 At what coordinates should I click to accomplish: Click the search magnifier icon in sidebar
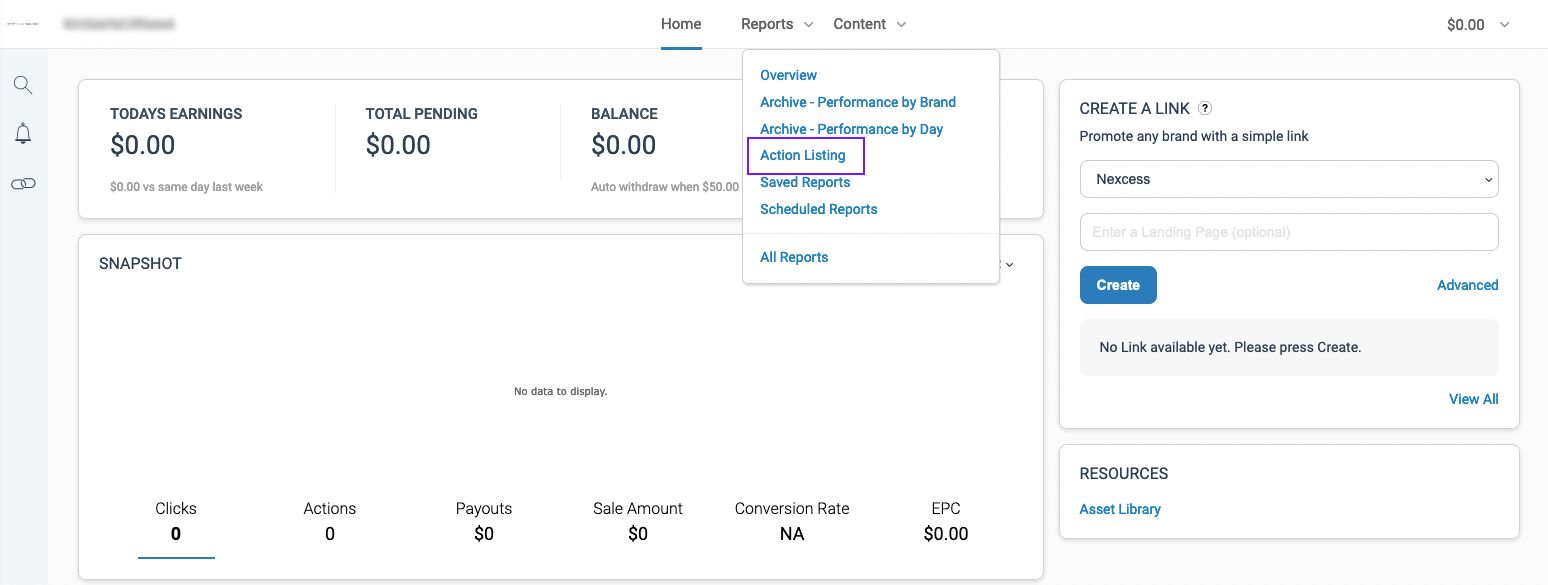click(x=23, y=85)
